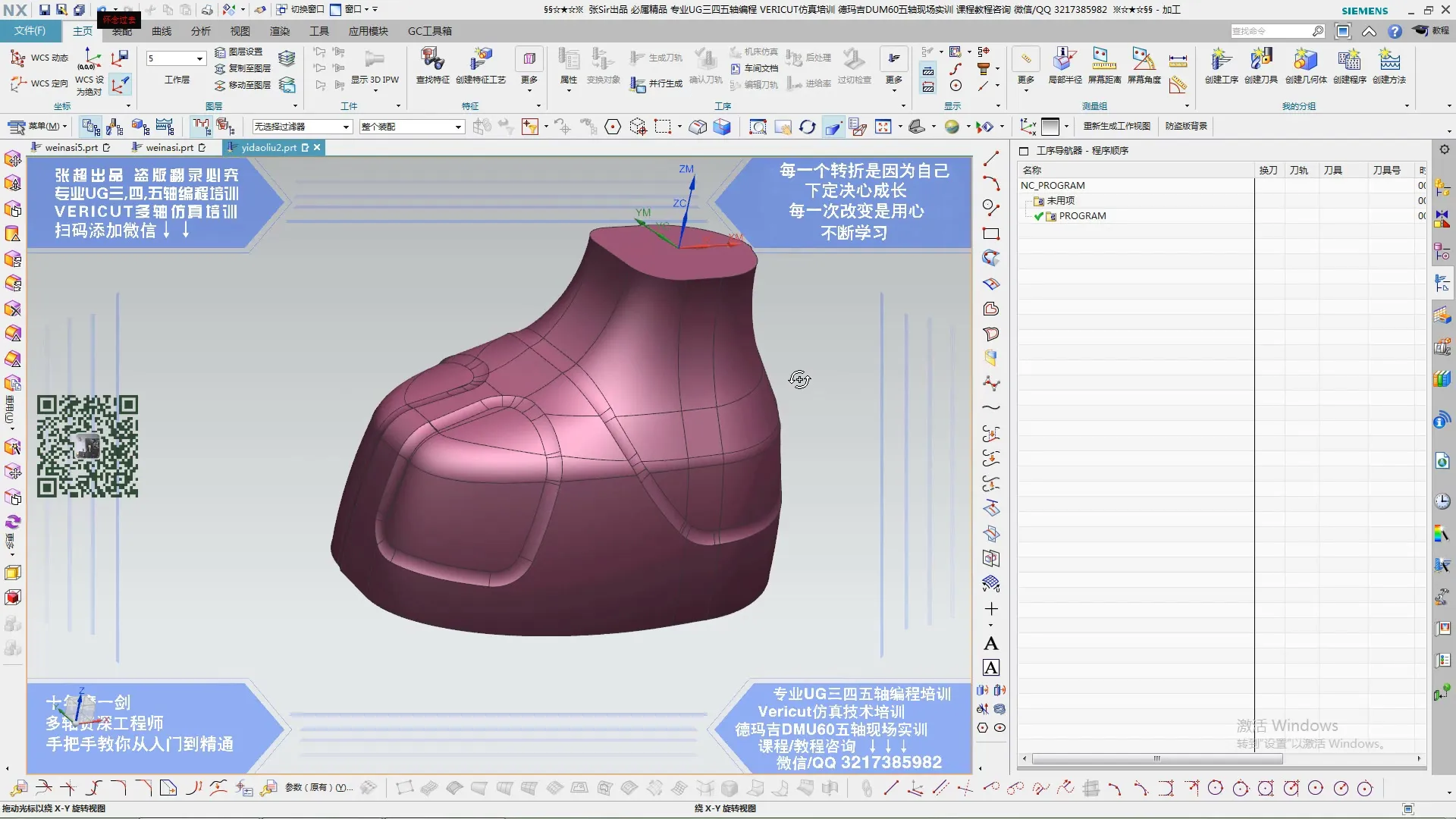
Task: Click the rotate view icon in toolbar
Action: coord(808,127)
